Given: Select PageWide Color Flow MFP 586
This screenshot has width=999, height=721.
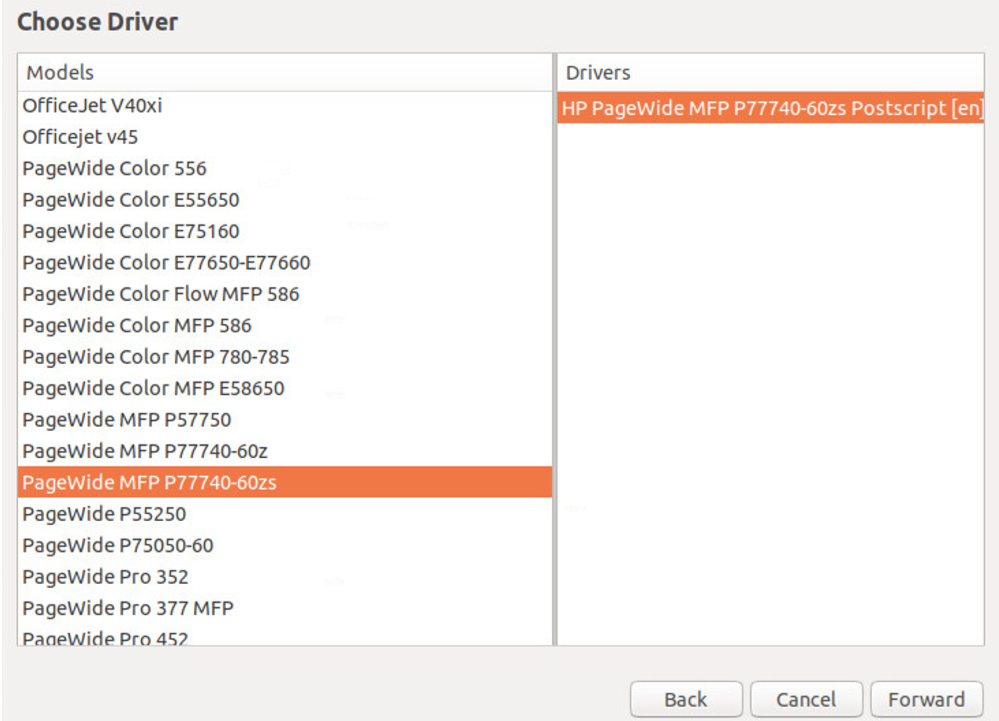Looking at the screenshot, I should click(160, 294).
